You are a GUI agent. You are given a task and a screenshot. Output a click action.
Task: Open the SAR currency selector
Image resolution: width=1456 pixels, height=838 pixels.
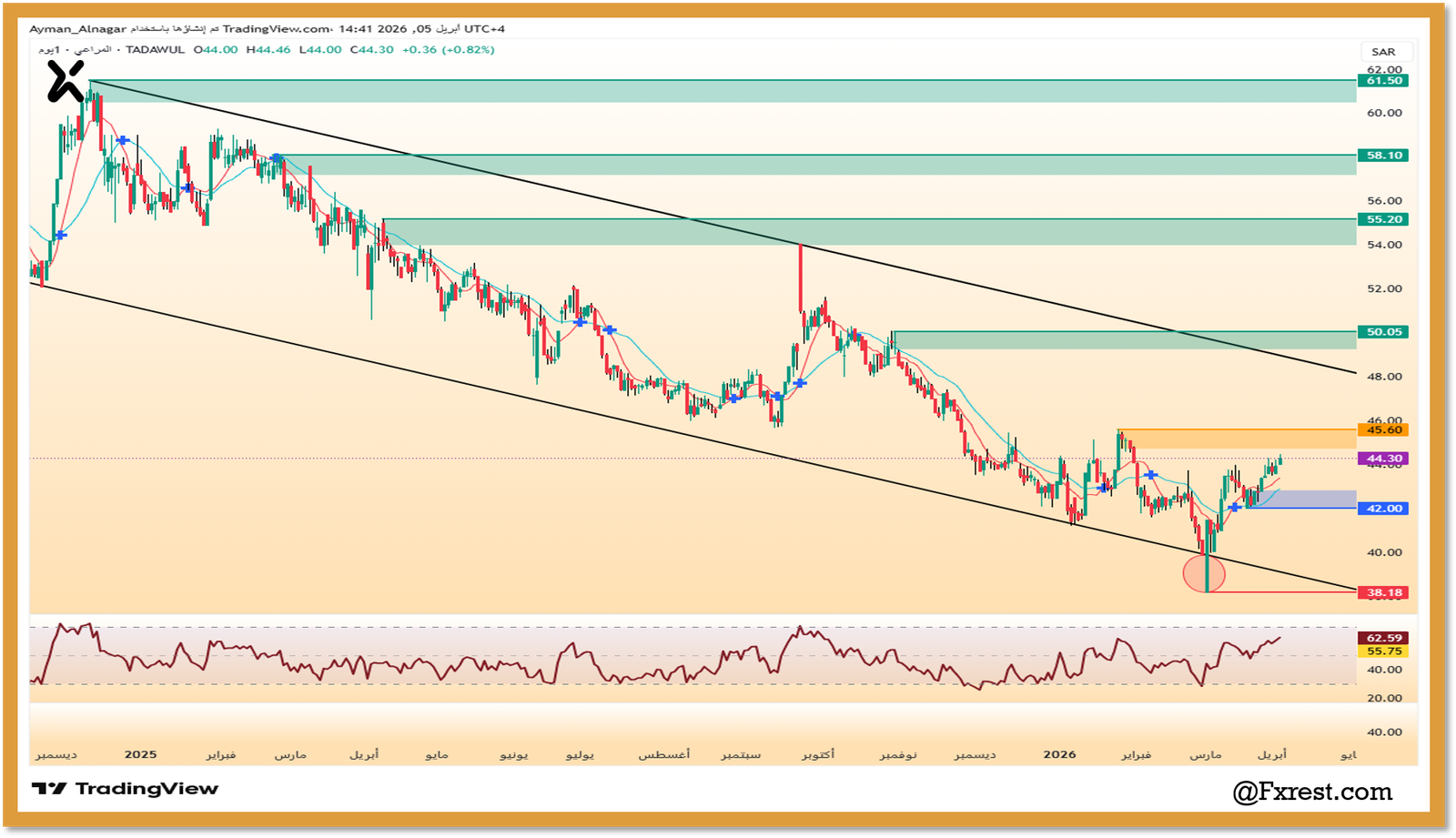1383,52
